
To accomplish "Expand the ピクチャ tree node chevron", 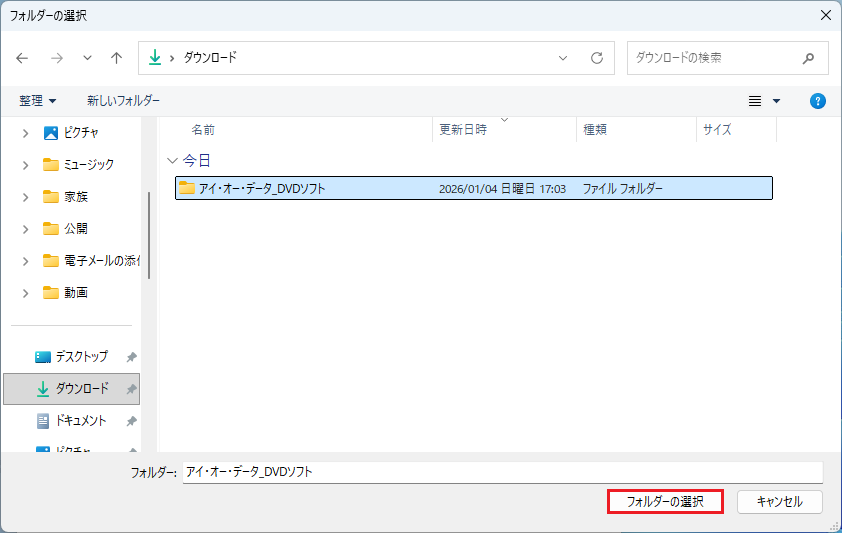I will [25, 133].
